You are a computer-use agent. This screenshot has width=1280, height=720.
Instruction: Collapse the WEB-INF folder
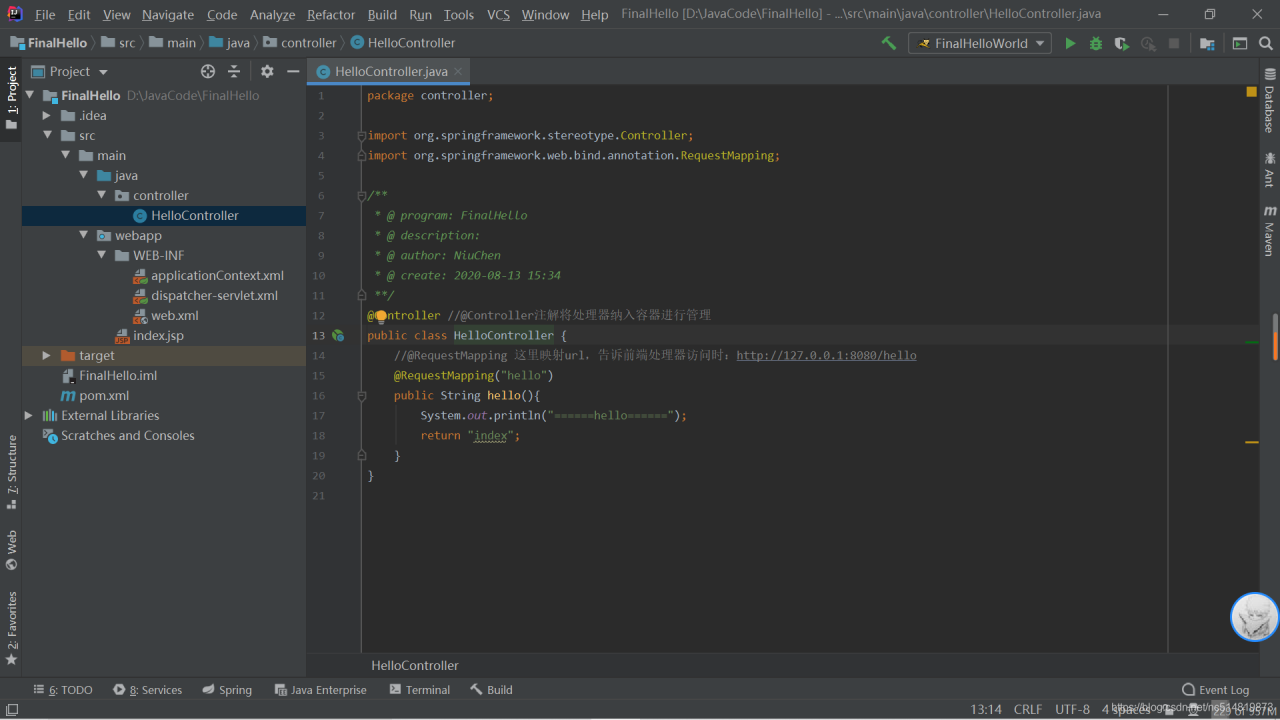pos(101,255)
